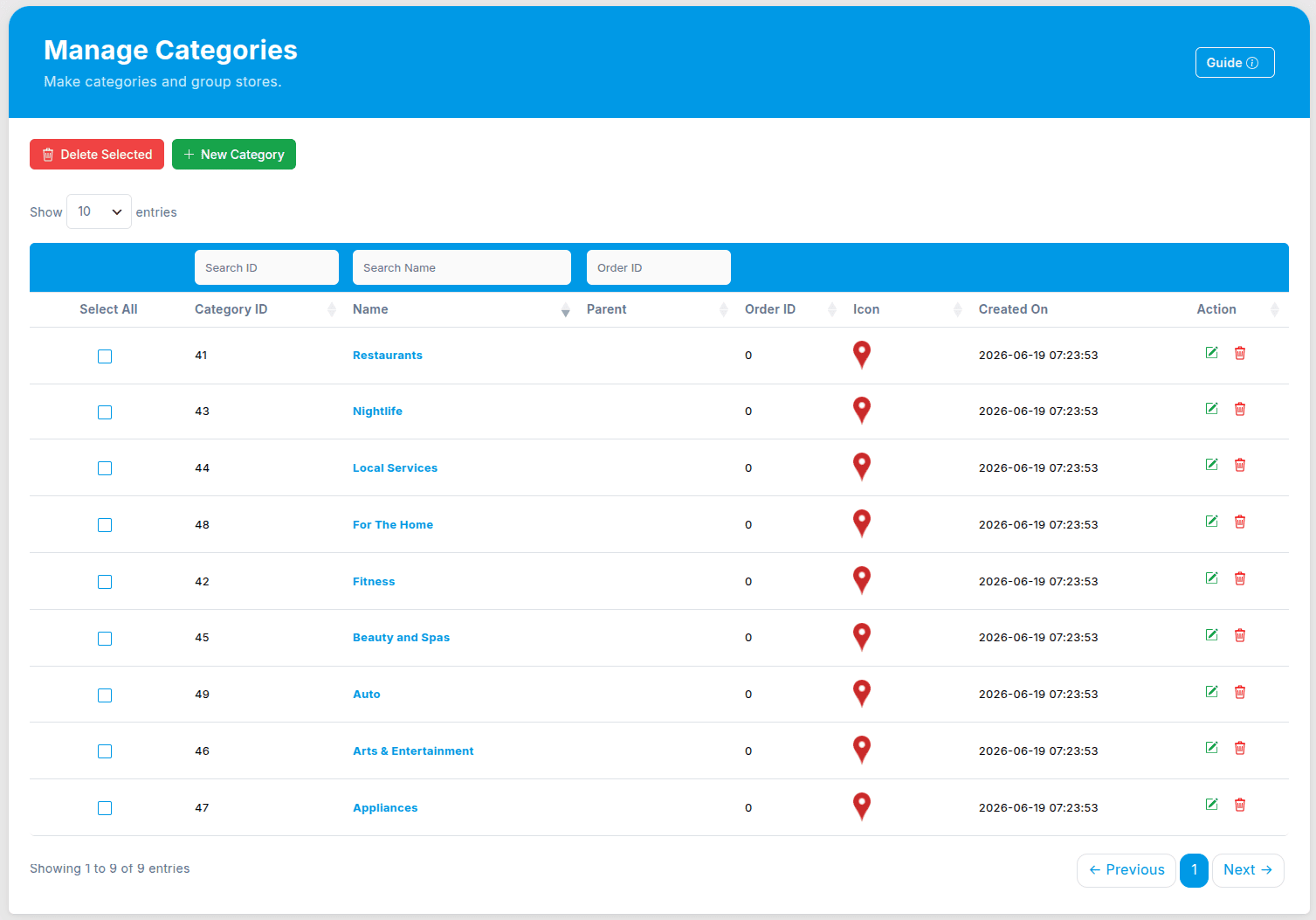Open the Nightlife category link
Viewport: 1316px width, 920px height.
[377, 412]
